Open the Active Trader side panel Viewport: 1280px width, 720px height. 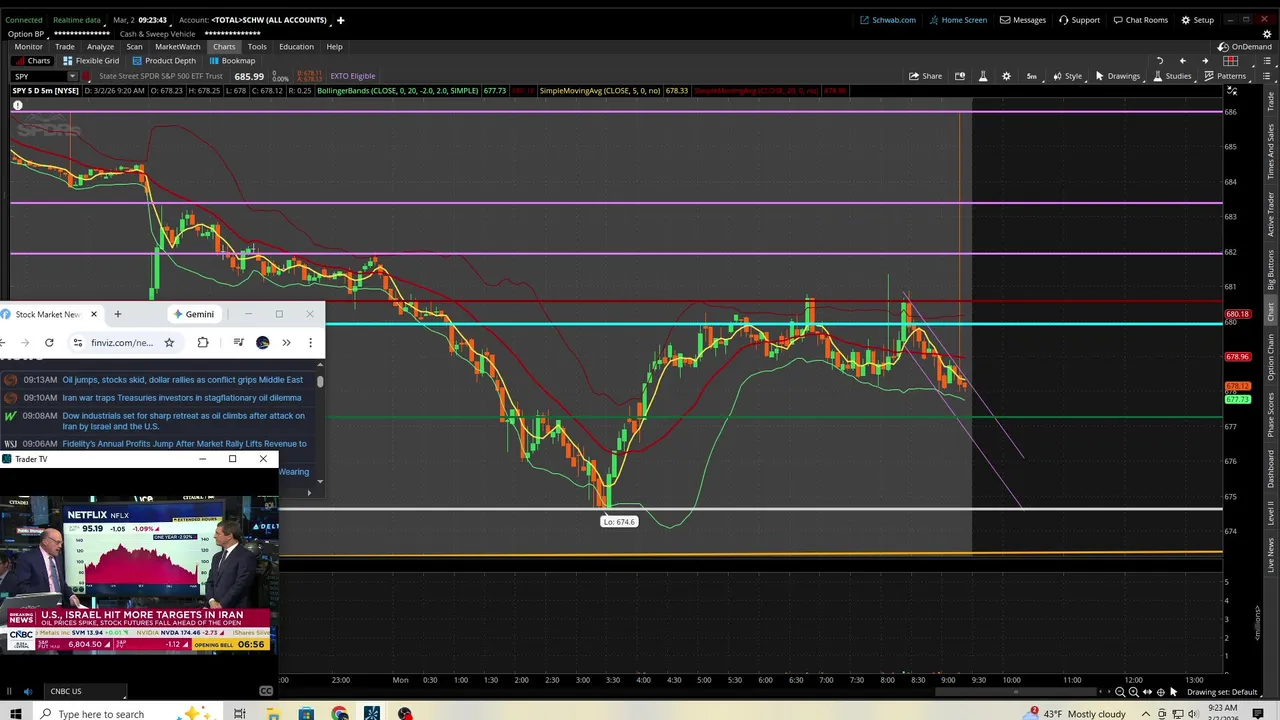(1271, 212)
